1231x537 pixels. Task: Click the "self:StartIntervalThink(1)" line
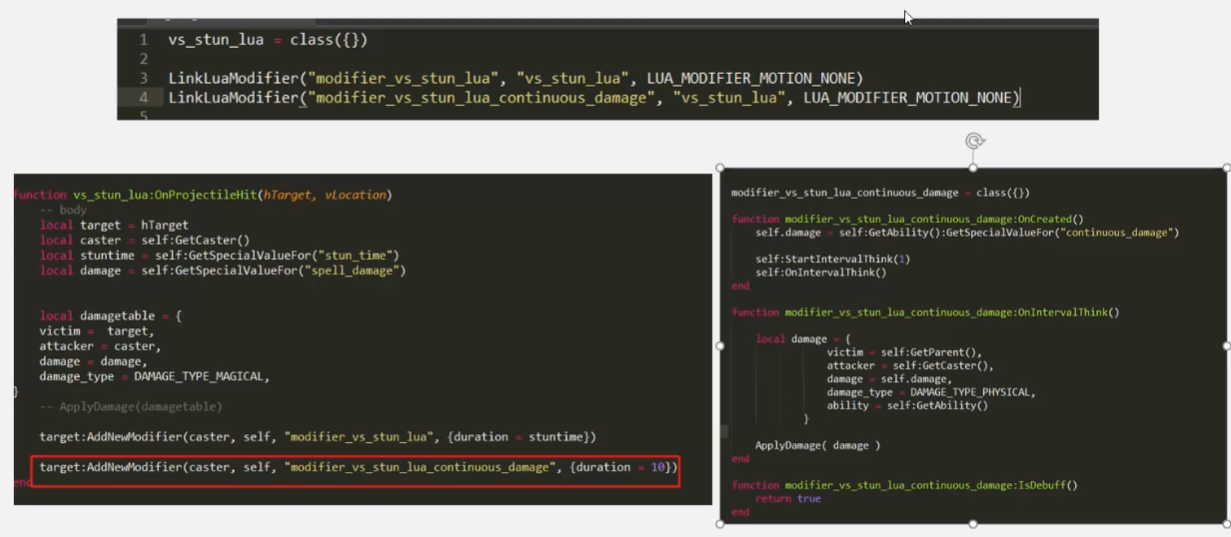[833, 258]
